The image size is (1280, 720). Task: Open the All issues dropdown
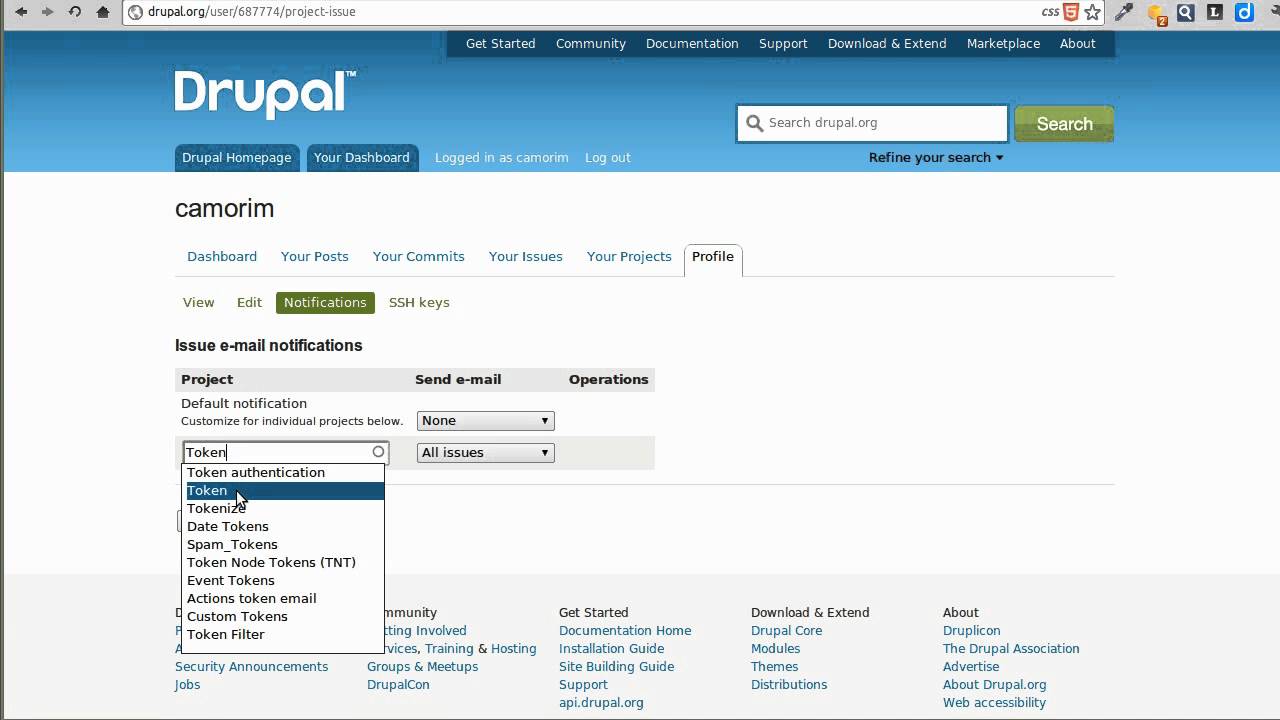point(486,453)
